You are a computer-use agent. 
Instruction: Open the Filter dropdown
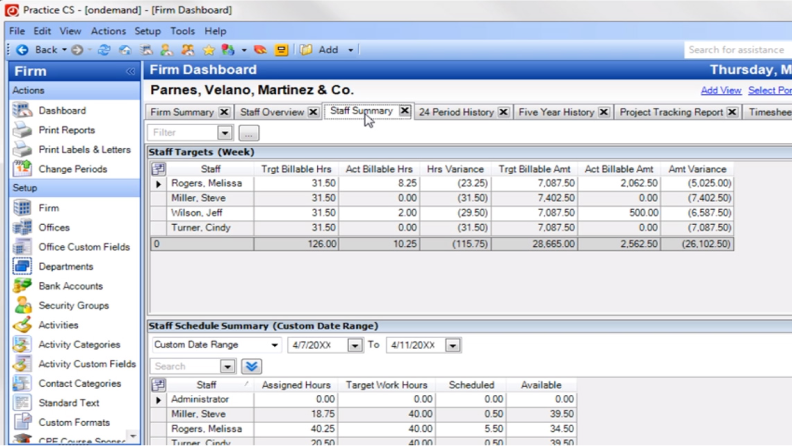(224, 133)
